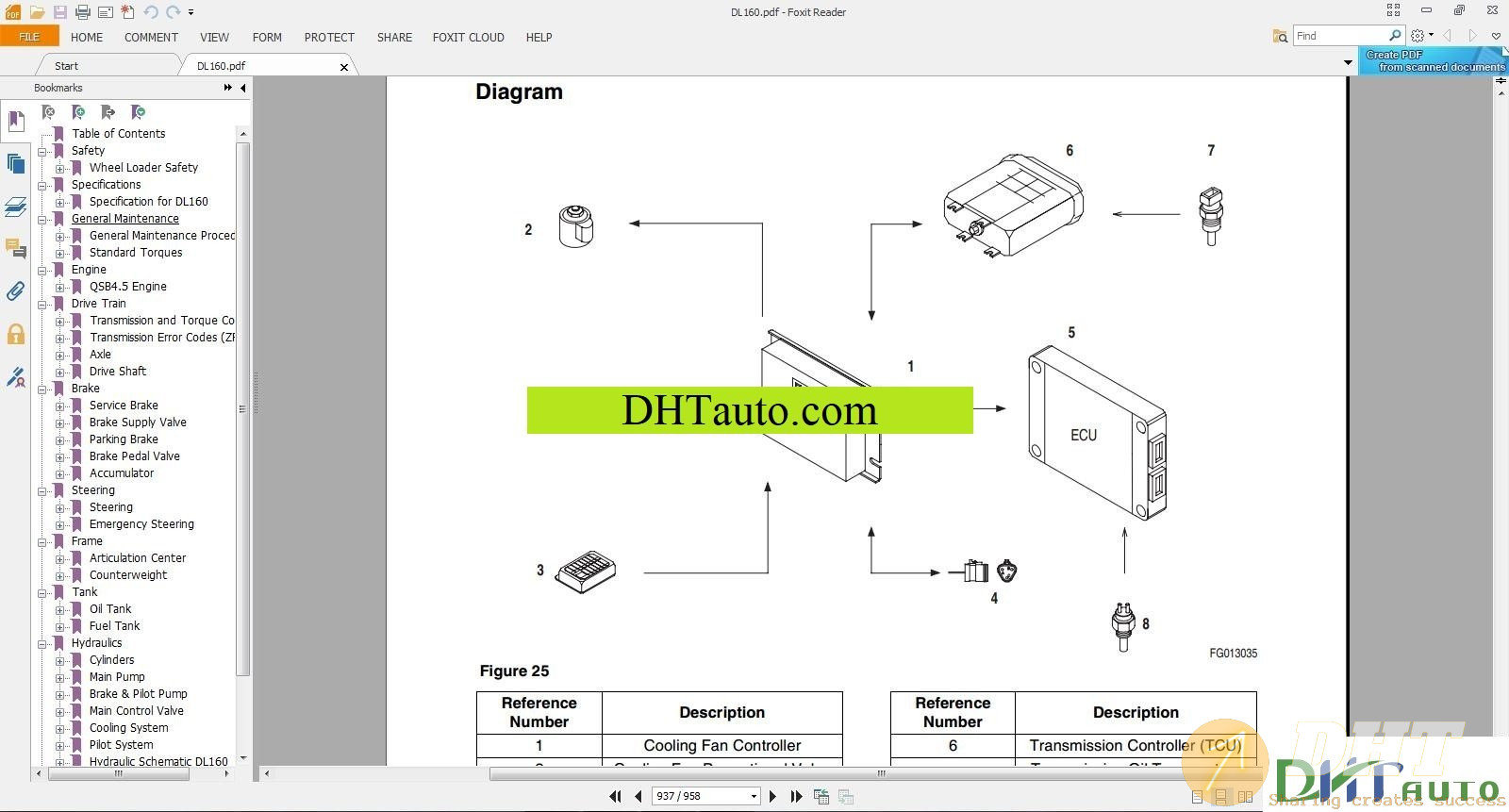
Task: Open the Attachments panel paperclip icon
Action: [x=15, y=291]
